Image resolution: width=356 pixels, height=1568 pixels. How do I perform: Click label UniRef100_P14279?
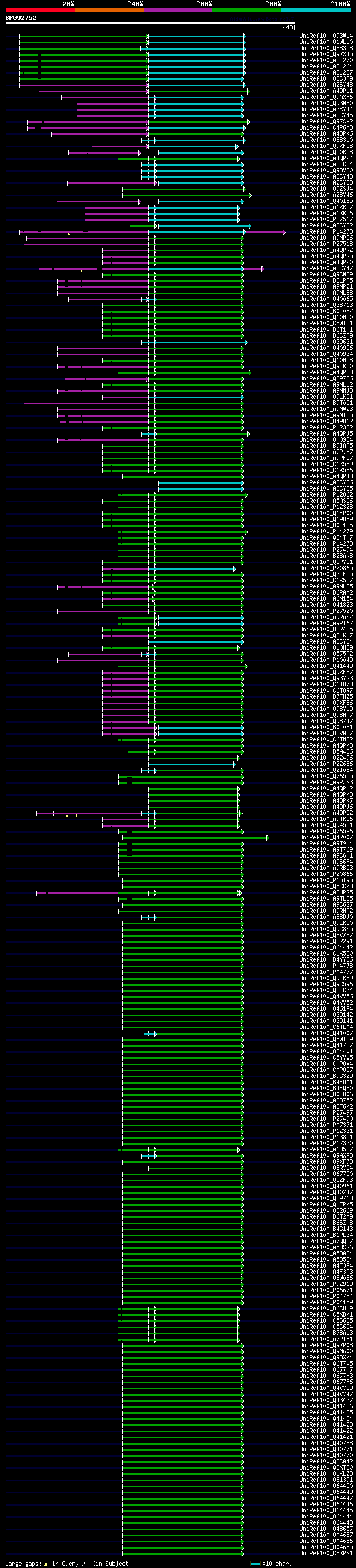pos(326,531)
